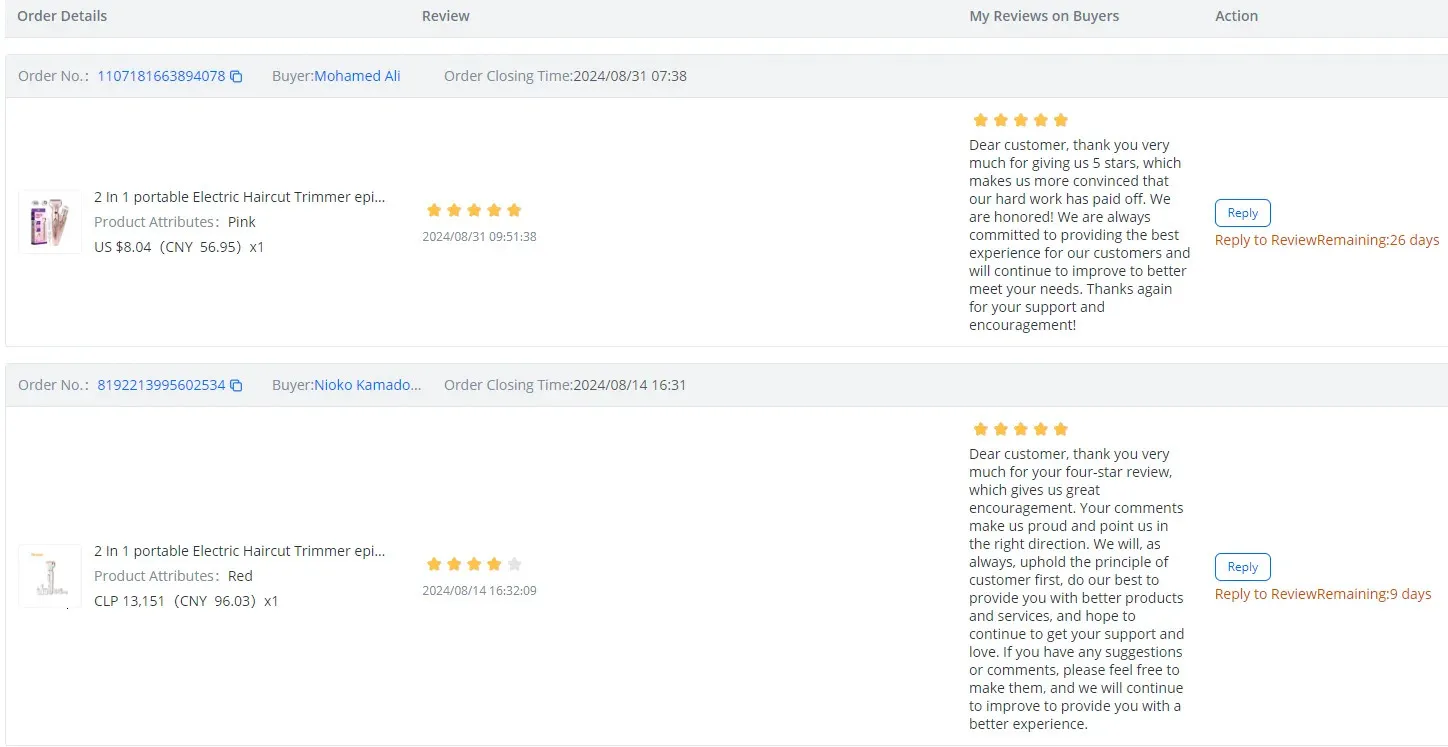Screen dimensions: 1448x747
Task: Click seller's five-star rating for Nioko Kamado
Action: (x=1020, y=429)
